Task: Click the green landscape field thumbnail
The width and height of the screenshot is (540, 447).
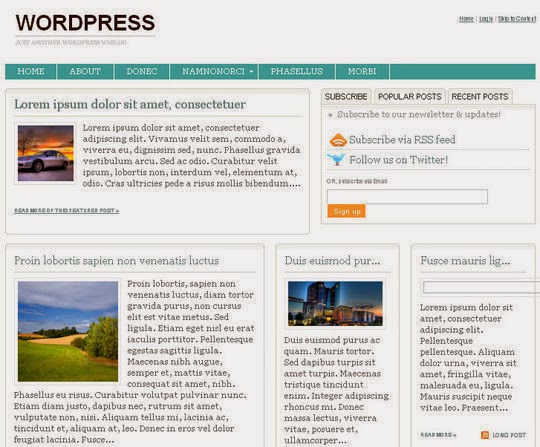Action: click(x=68, y=331)
